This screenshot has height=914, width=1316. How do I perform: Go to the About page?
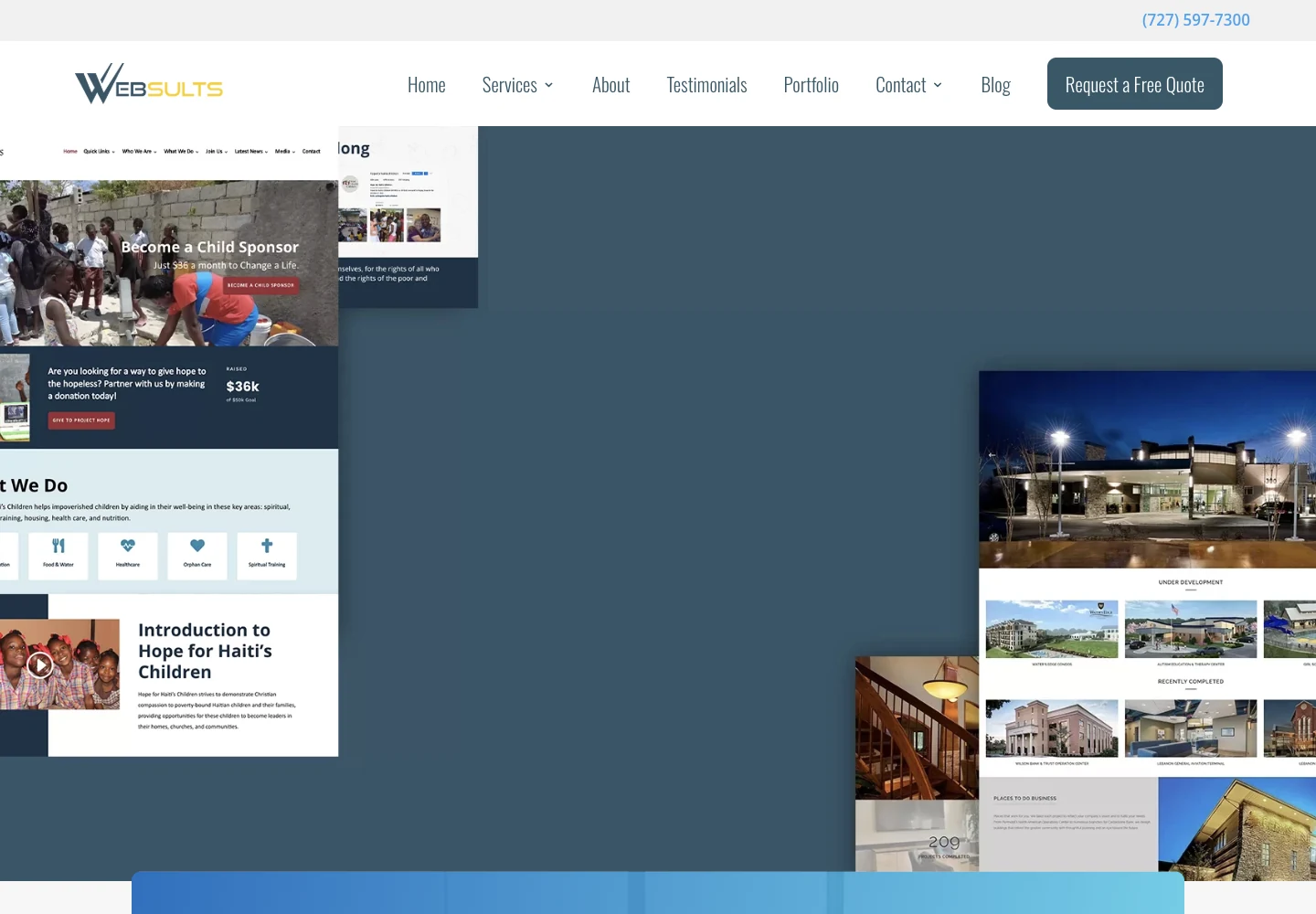[x=610, y=85]
